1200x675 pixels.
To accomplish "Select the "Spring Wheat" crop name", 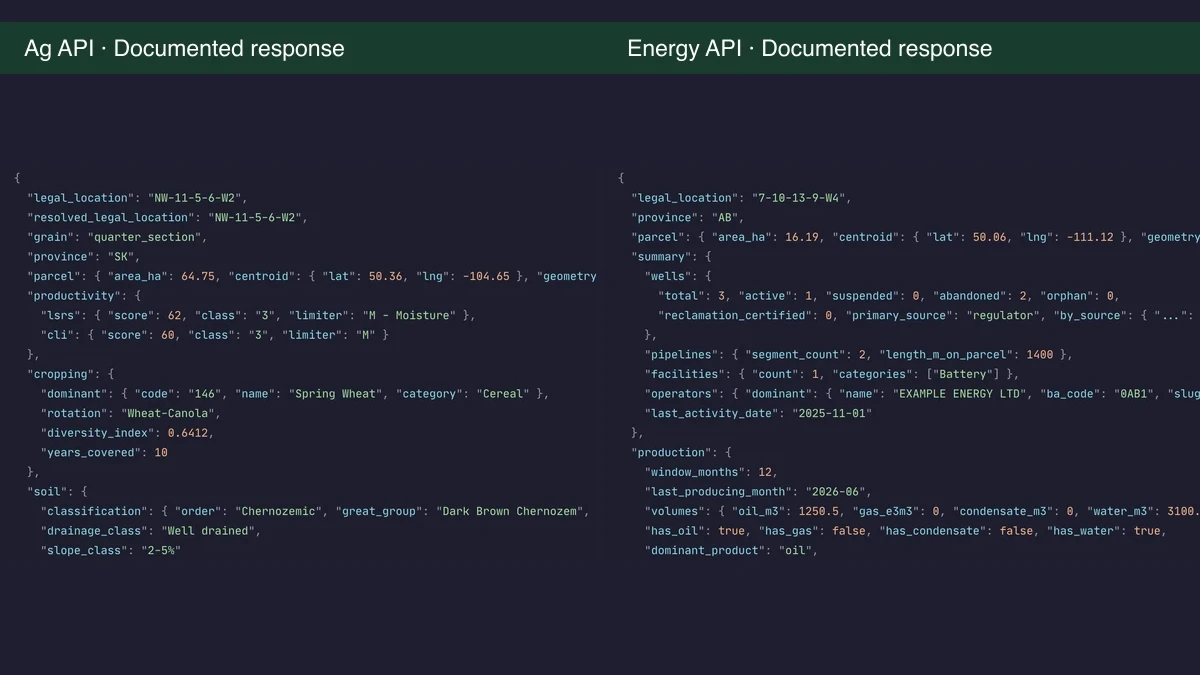I will click(x=336, y=394).
